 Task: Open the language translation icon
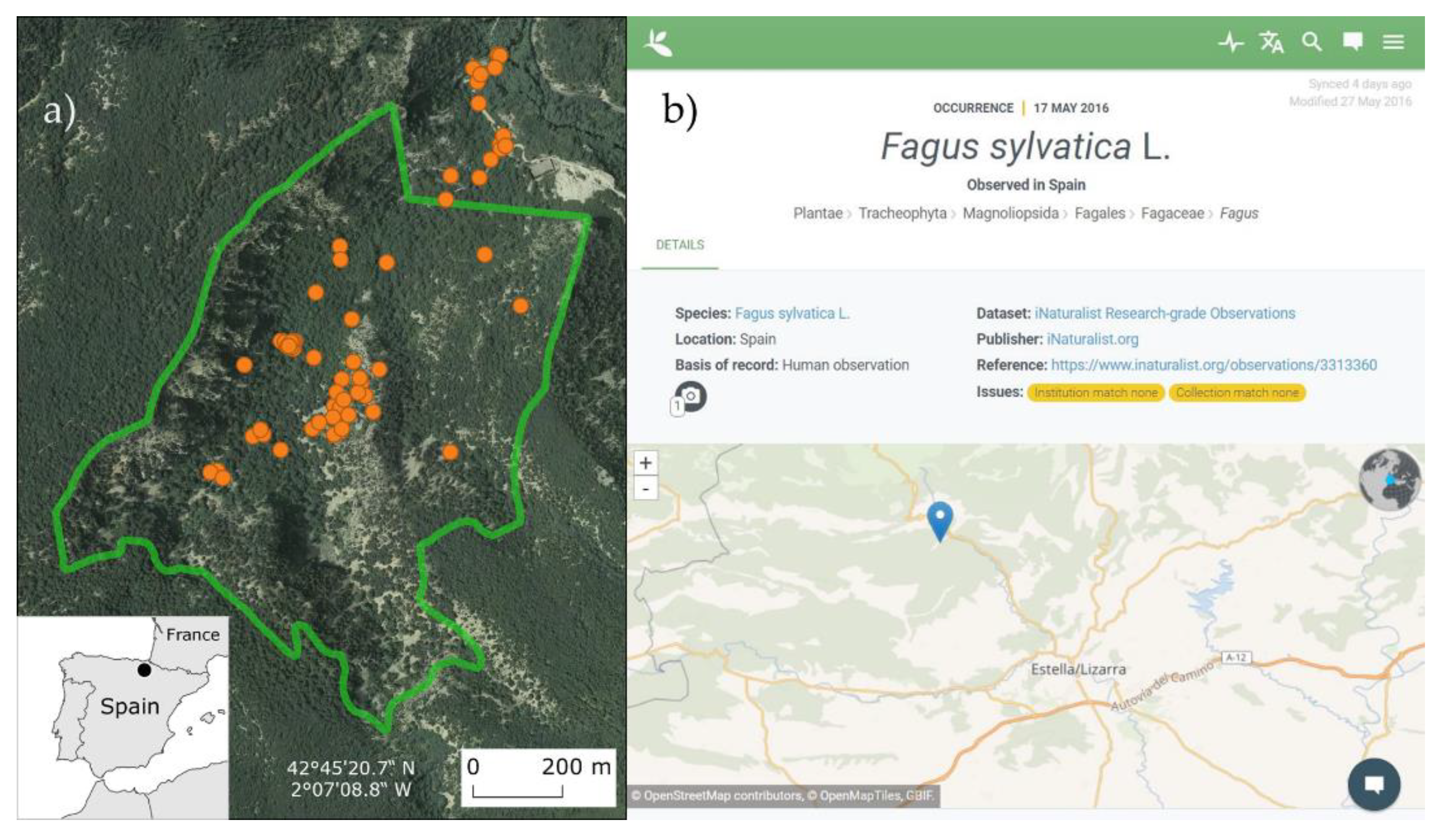pyautogui.click(x=1271, y=42)
